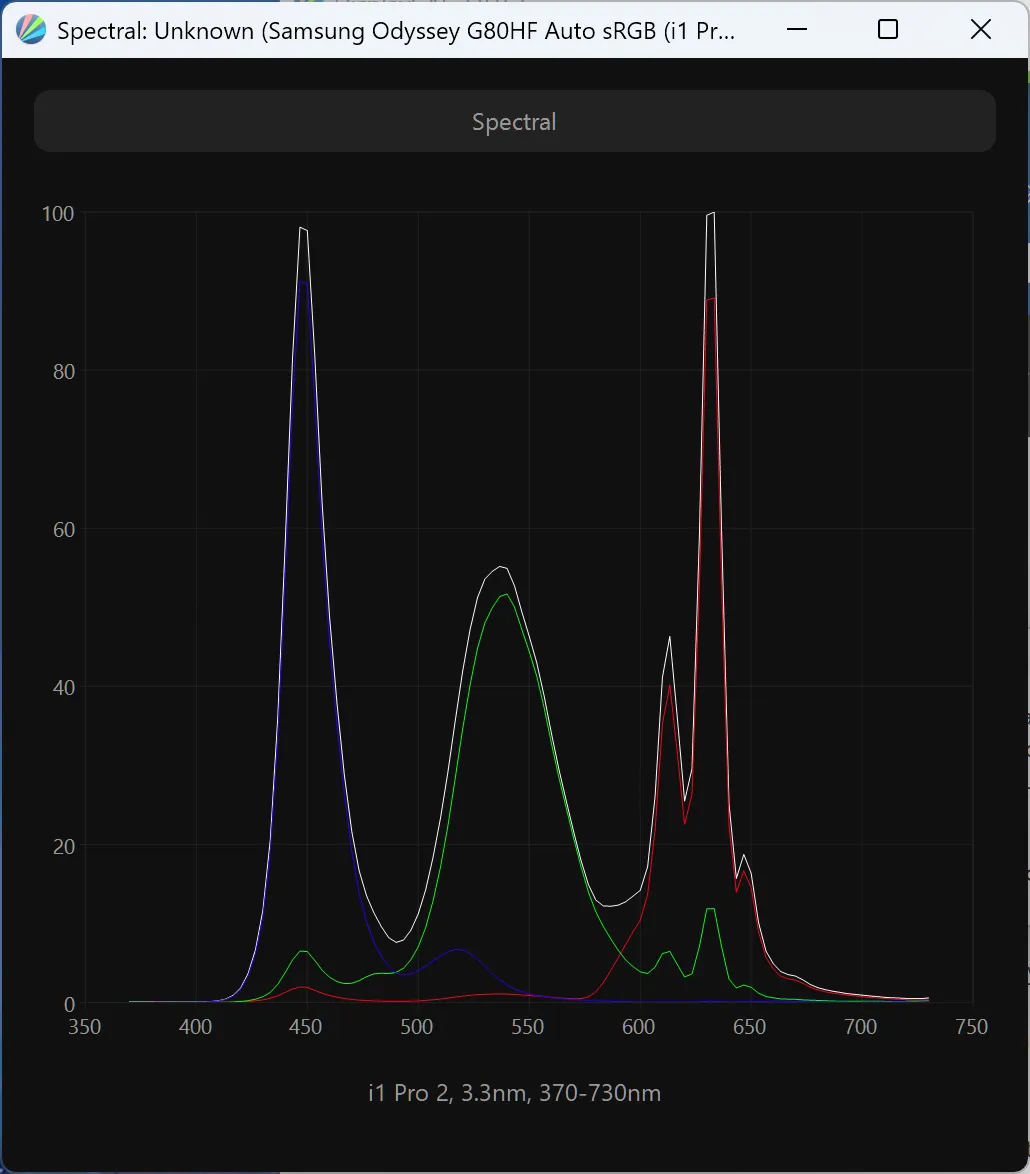Click the x-axis label 500
The width and height of the screenshot is (1030, 1174).
(416, 1027)
